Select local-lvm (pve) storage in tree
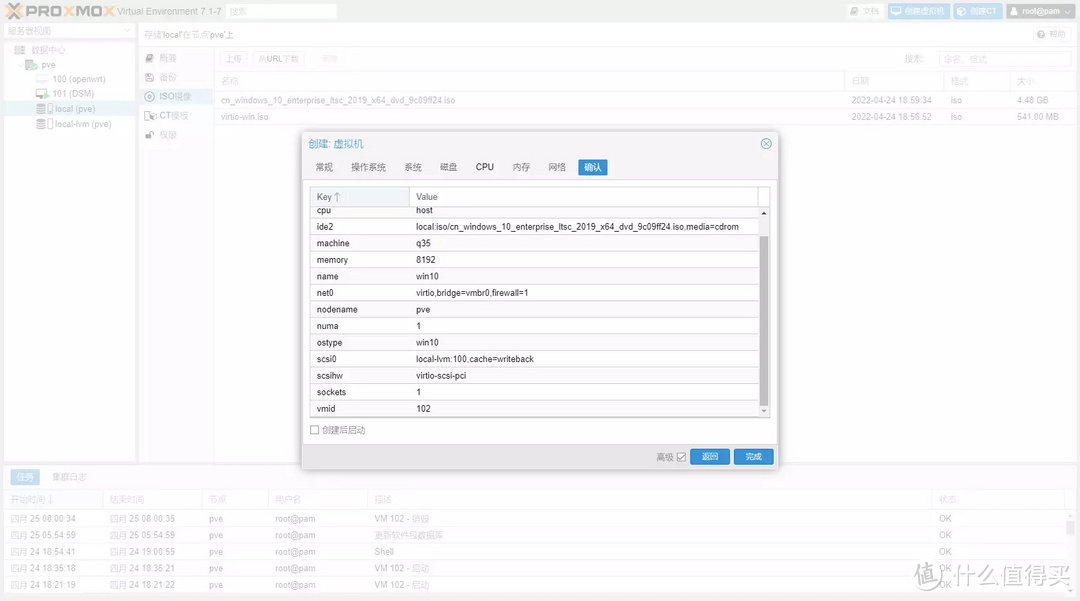Viewport: 1080px width, 601px height. pos(83,124)
